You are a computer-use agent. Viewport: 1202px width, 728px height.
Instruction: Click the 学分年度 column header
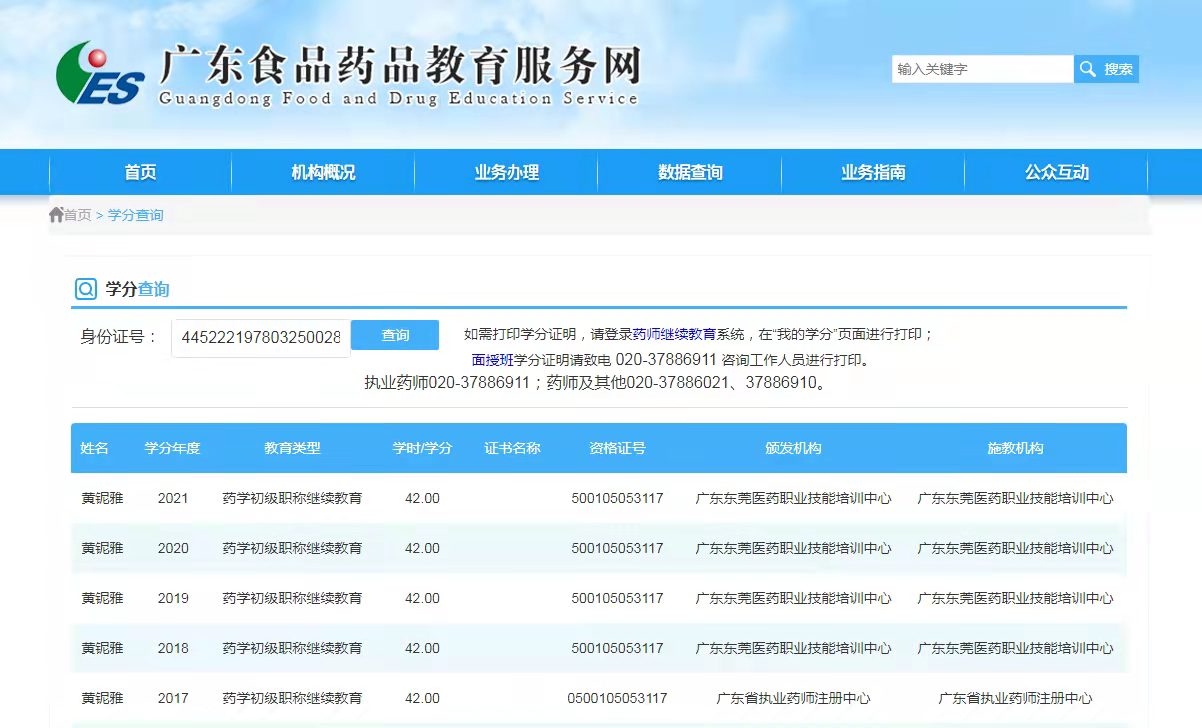click(x=173, y=448)
